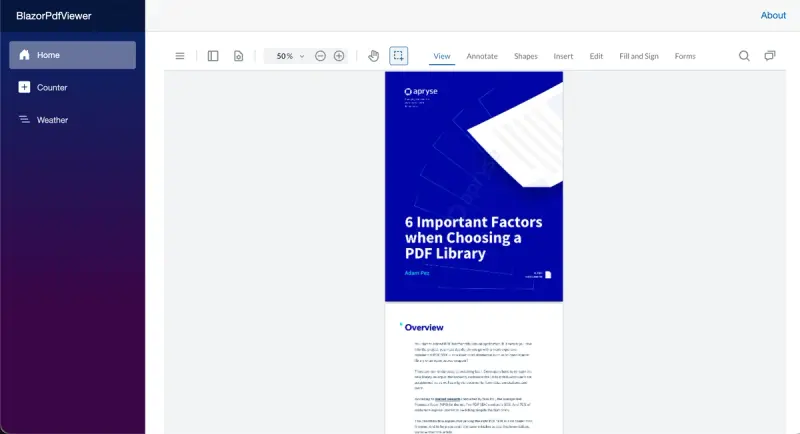This screenshot has height=434, width=800.
Task: Go to Home in the sidebar
Action: [x=72, y=55]
